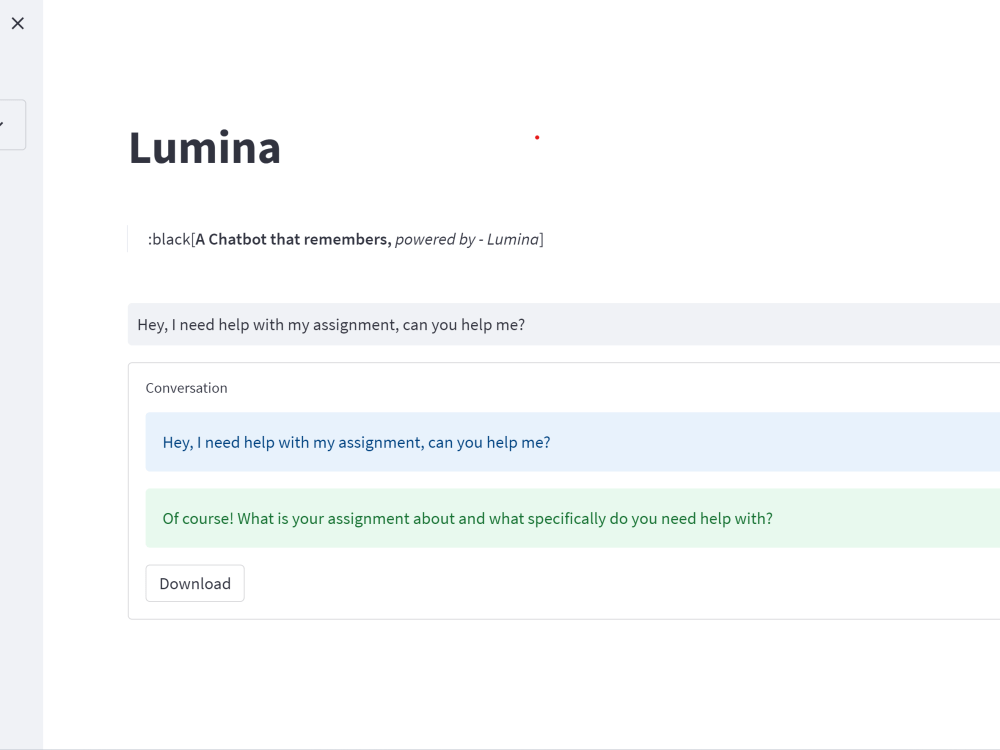Image resolution: width=1000 pixels, height=750 pixels.
Task: Click the red script-running indicator dot
Action: [537, 137]
